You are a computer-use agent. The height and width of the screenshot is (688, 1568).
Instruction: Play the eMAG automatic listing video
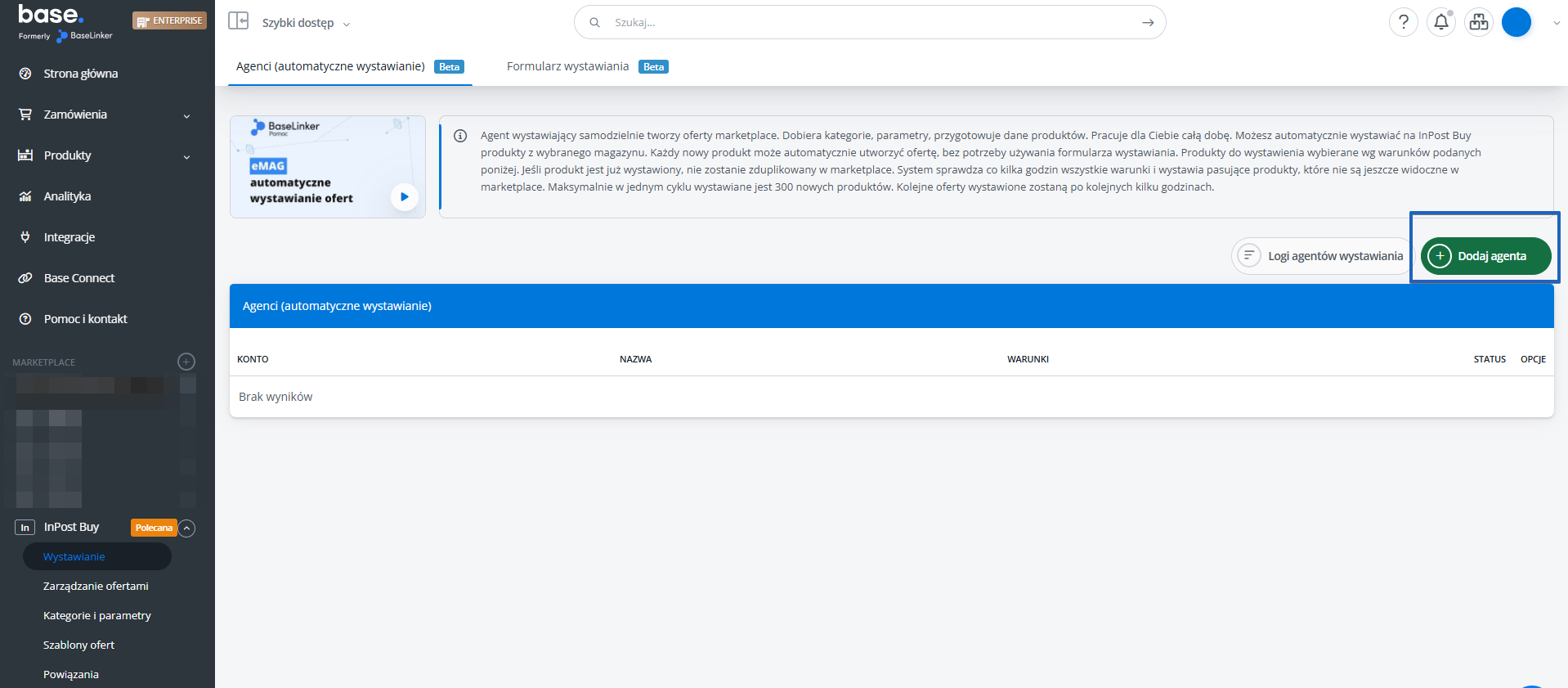(404, 197)
